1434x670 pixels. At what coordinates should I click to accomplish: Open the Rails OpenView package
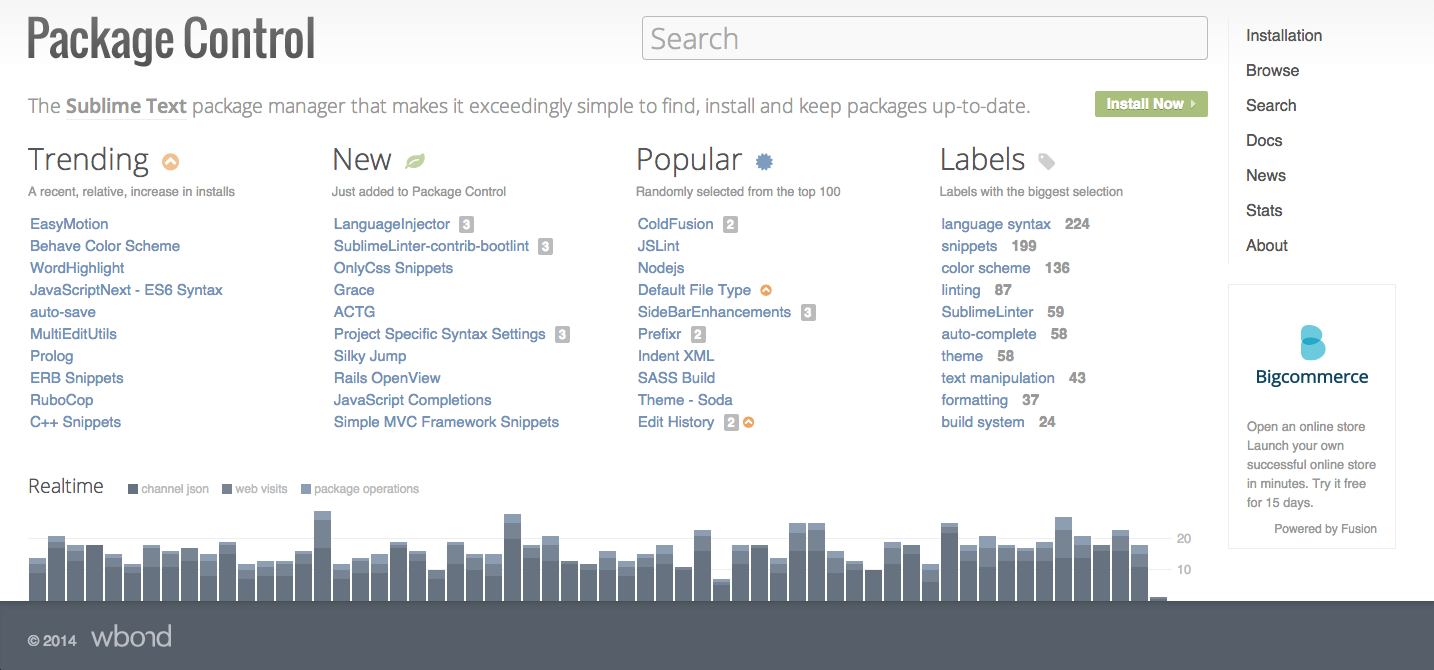[387, 378]
